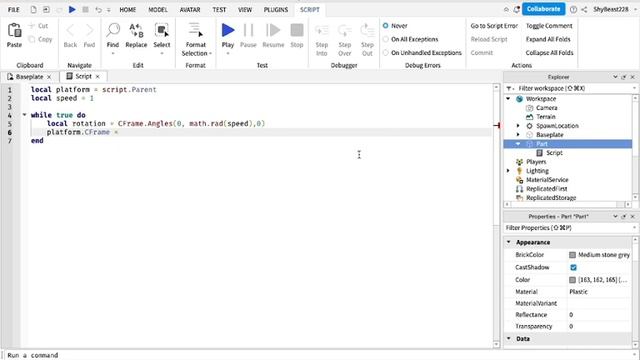
Task: Select the Terrain item in Explorer
Action: pyautogui.click(x=545, y=117)
